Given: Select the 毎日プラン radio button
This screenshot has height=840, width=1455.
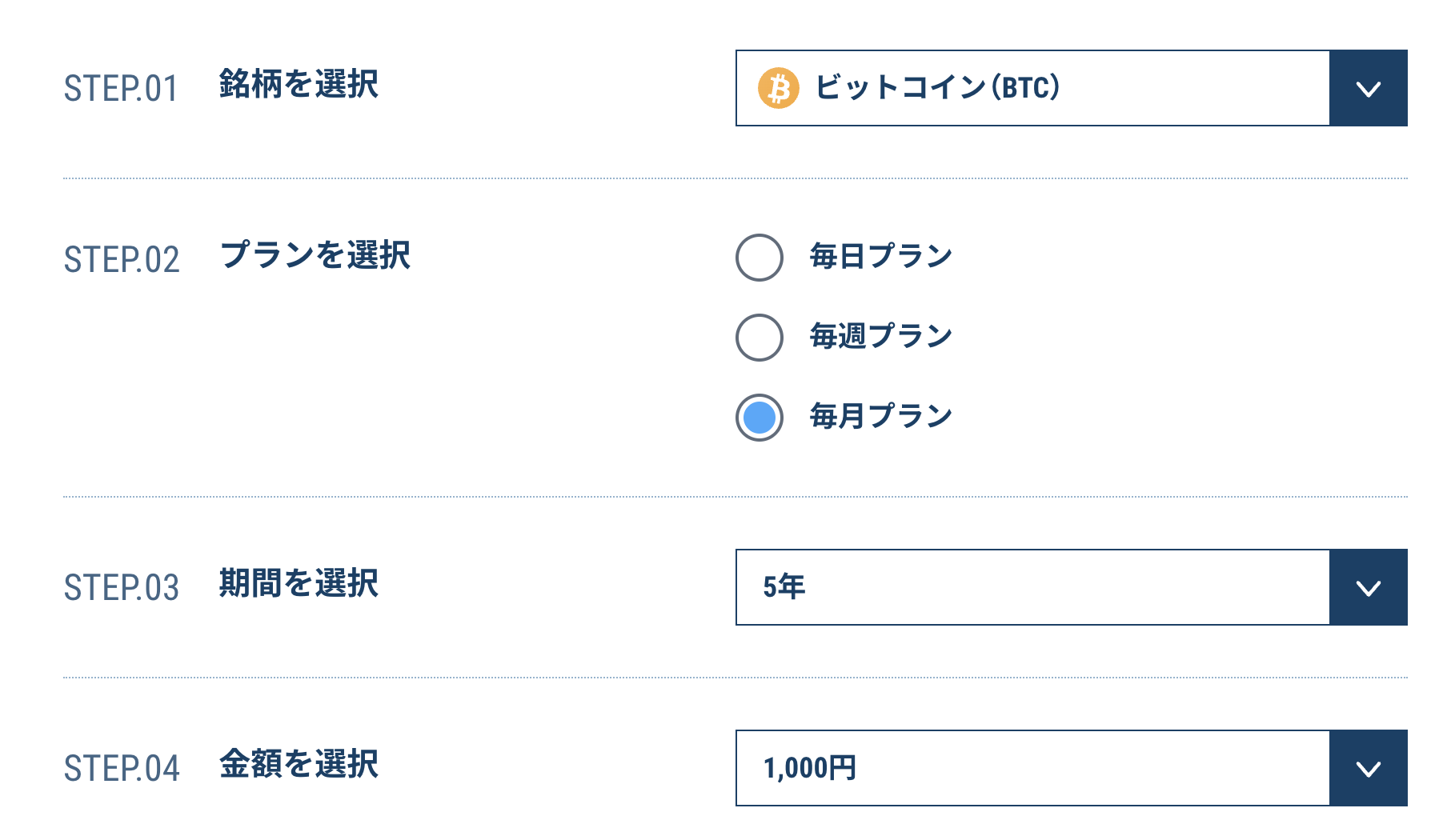Looking at the screenshot, I should (x=759, y=258).
